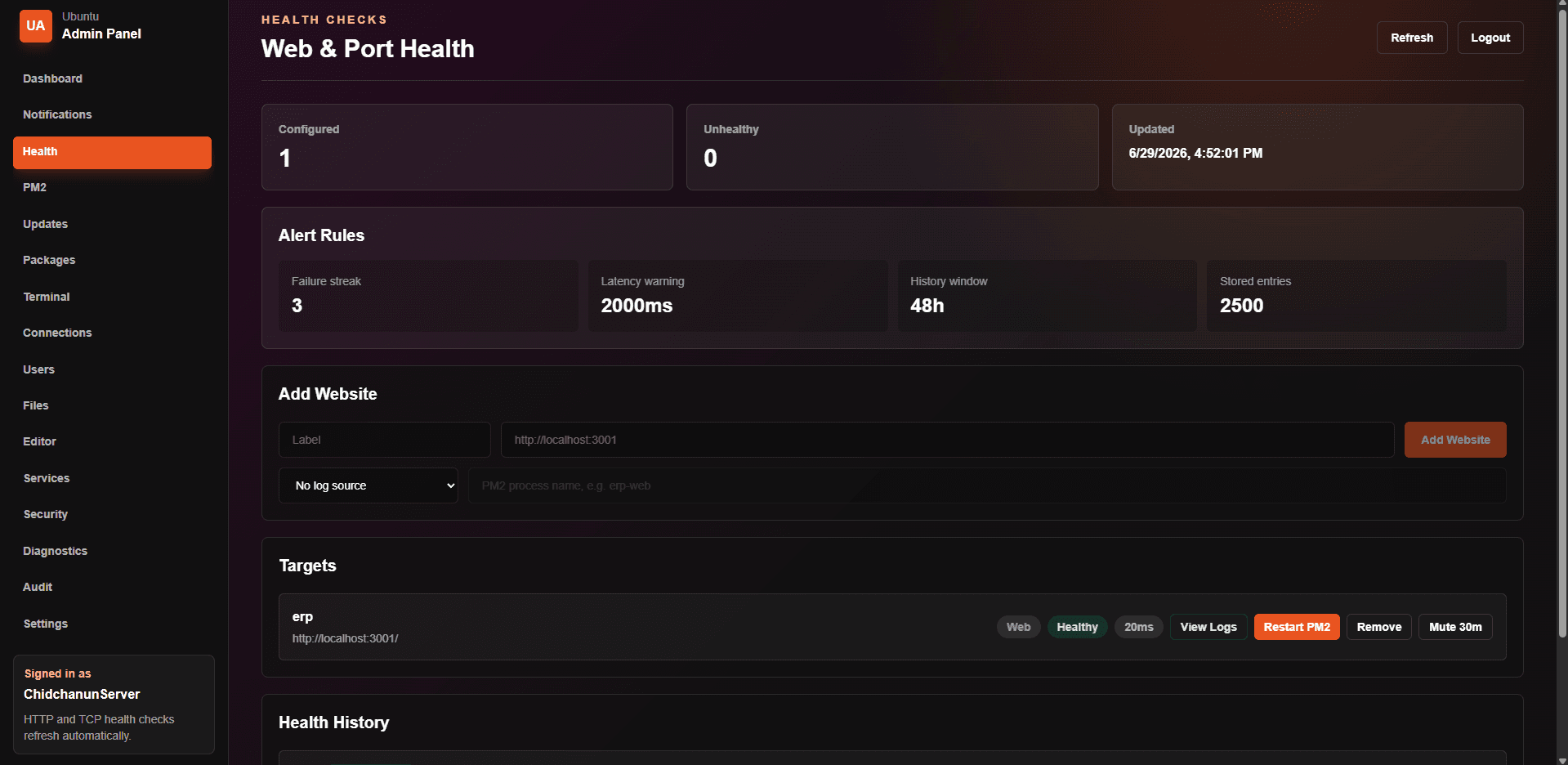Click the Updated timestamp value
Image resolution: width=1568 pixels, height=765 pixels.
(1195, 153)
